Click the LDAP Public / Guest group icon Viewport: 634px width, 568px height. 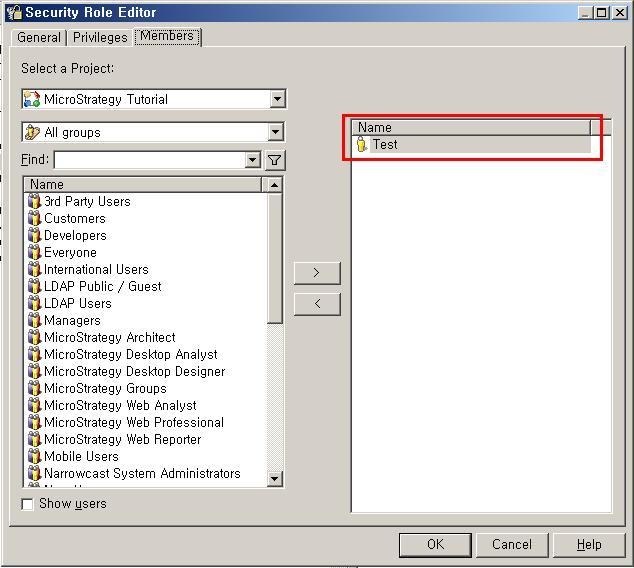point(34,286)
